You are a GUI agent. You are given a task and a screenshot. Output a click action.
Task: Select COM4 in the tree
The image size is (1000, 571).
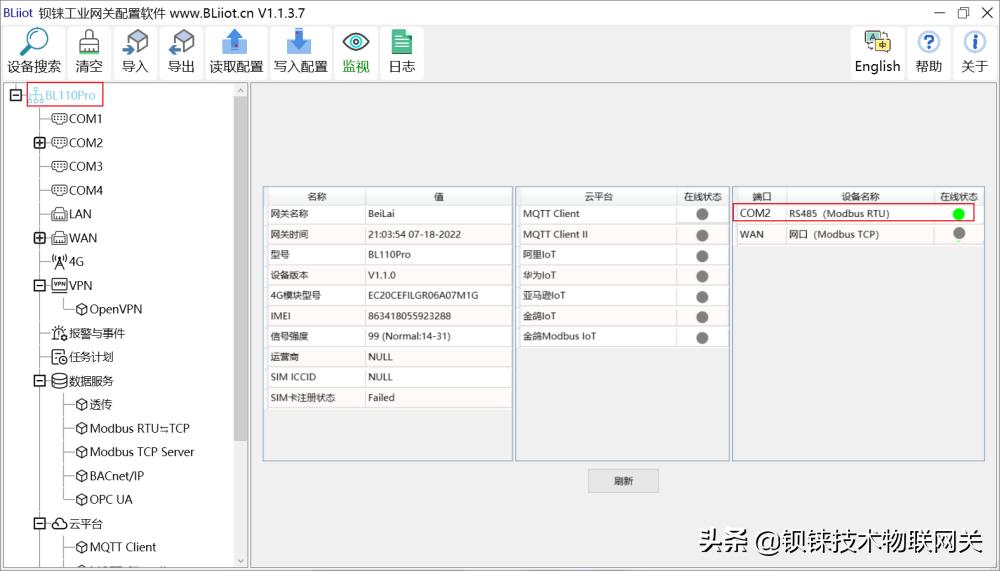pos(77,190)
